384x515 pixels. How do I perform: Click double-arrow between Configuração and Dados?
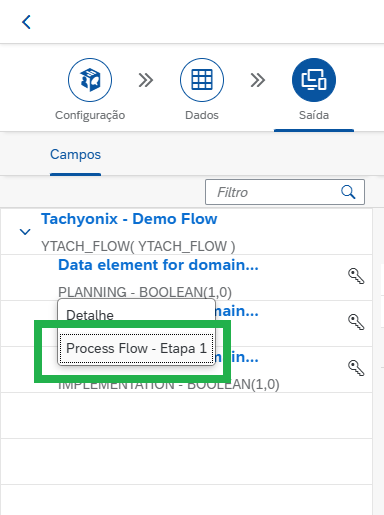[146, 80]
